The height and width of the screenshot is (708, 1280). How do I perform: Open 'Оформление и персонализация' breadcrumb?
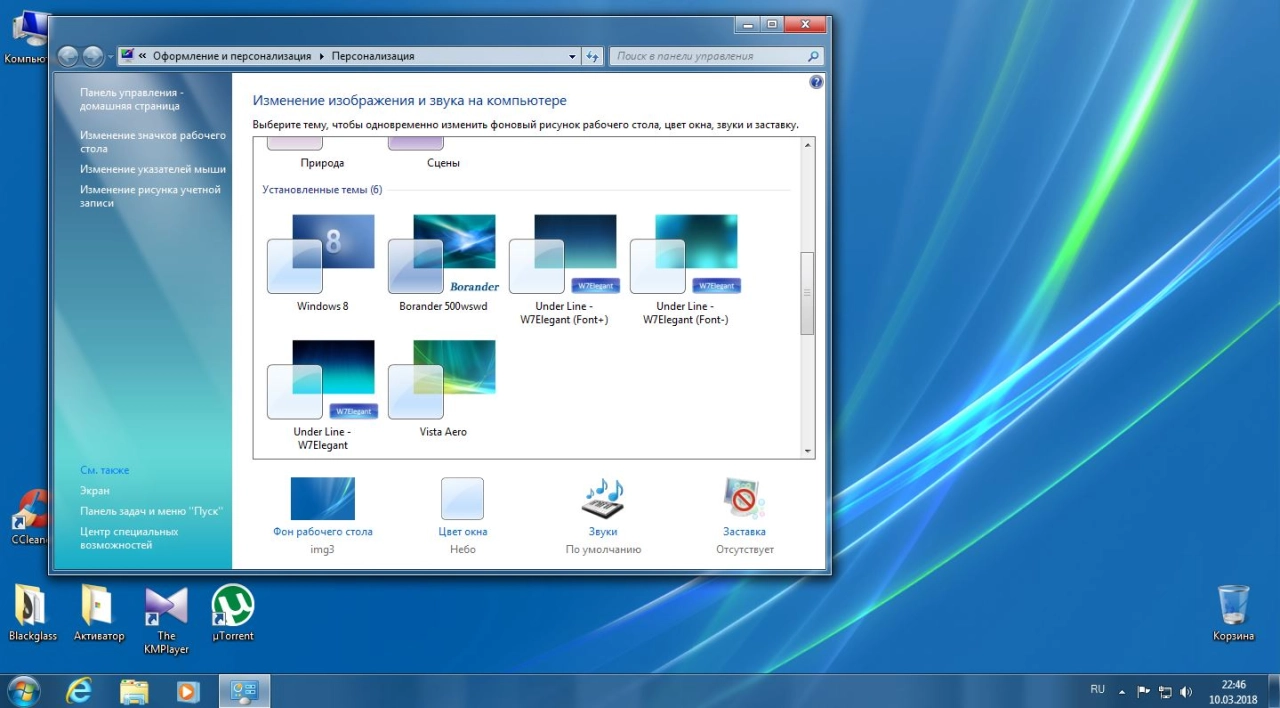(232, 57)
